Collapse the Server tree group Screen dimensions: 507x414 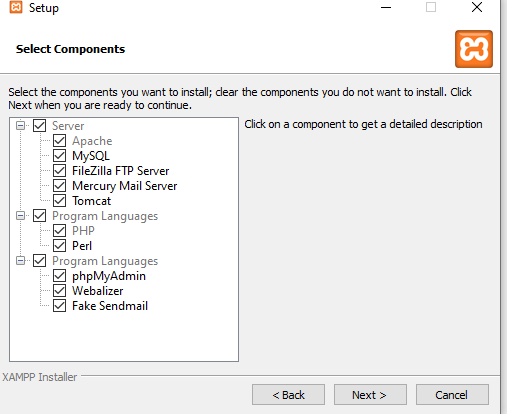20,126
